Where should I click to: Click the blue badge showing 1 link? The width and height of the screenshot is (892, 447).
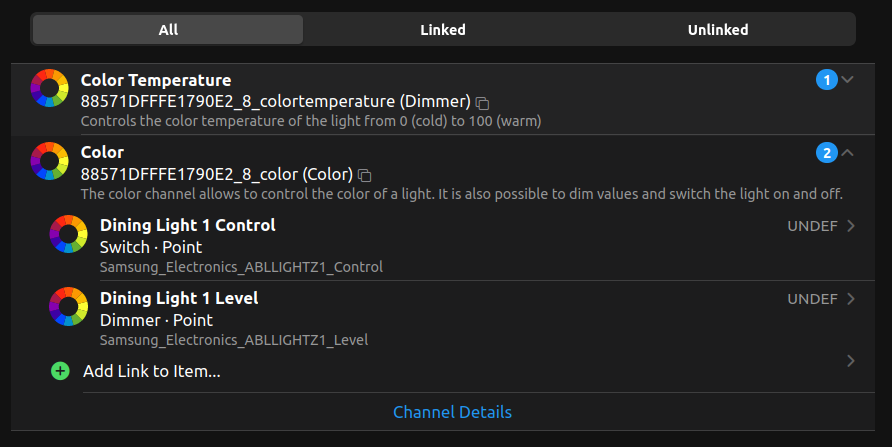826,80
